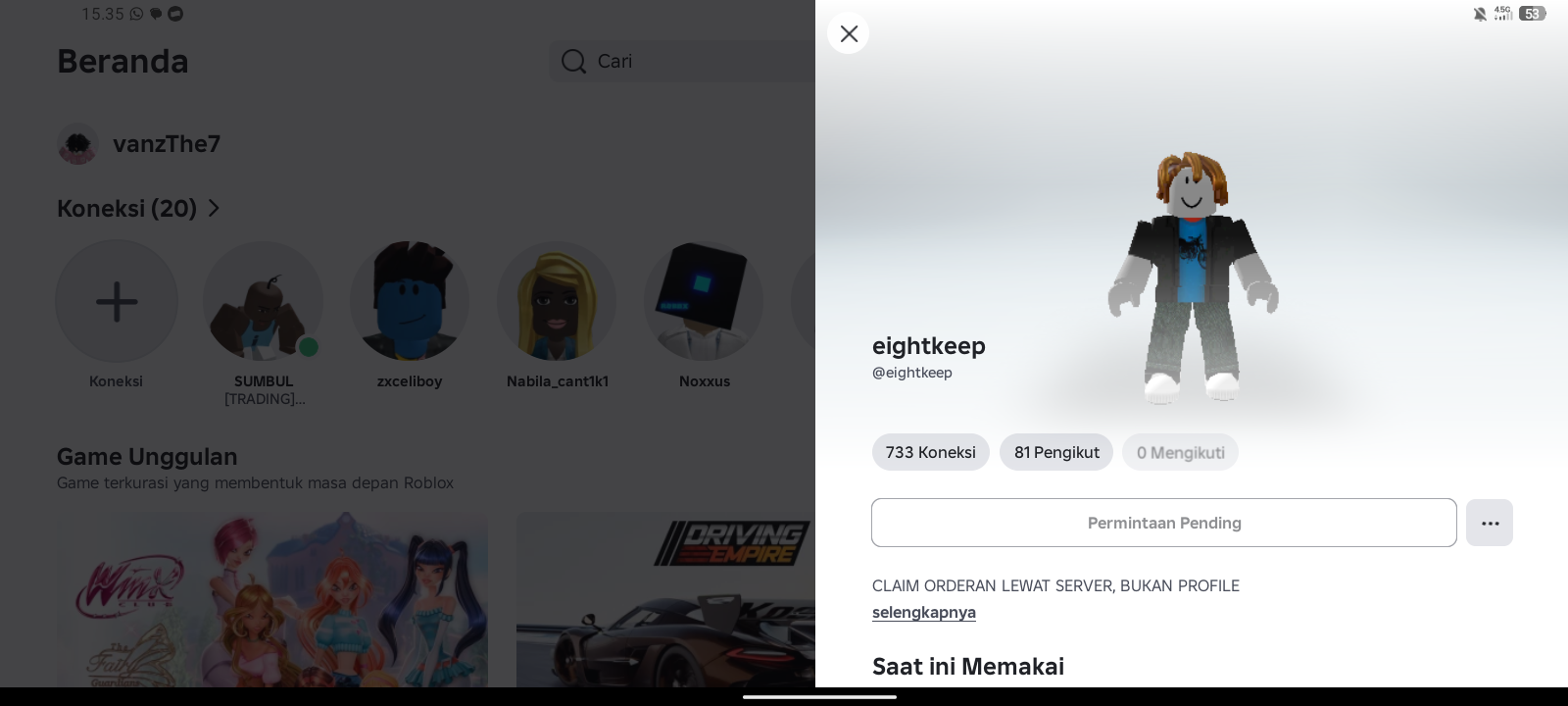Close the eightkeep profile panel
The height and width of the screenshot is (706, 1568).
(849, 33)
